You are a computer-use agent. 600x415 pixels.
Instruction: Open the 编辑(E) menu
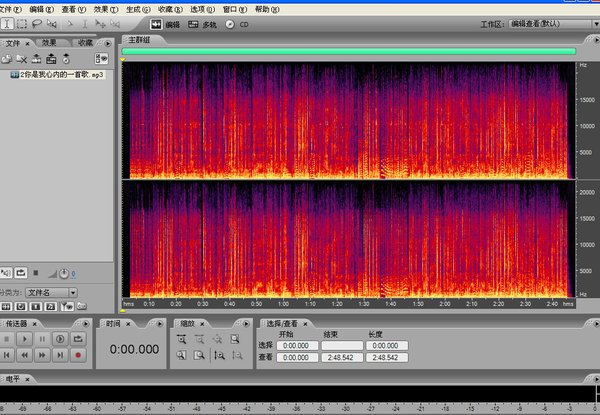click(x=41, y=9)
